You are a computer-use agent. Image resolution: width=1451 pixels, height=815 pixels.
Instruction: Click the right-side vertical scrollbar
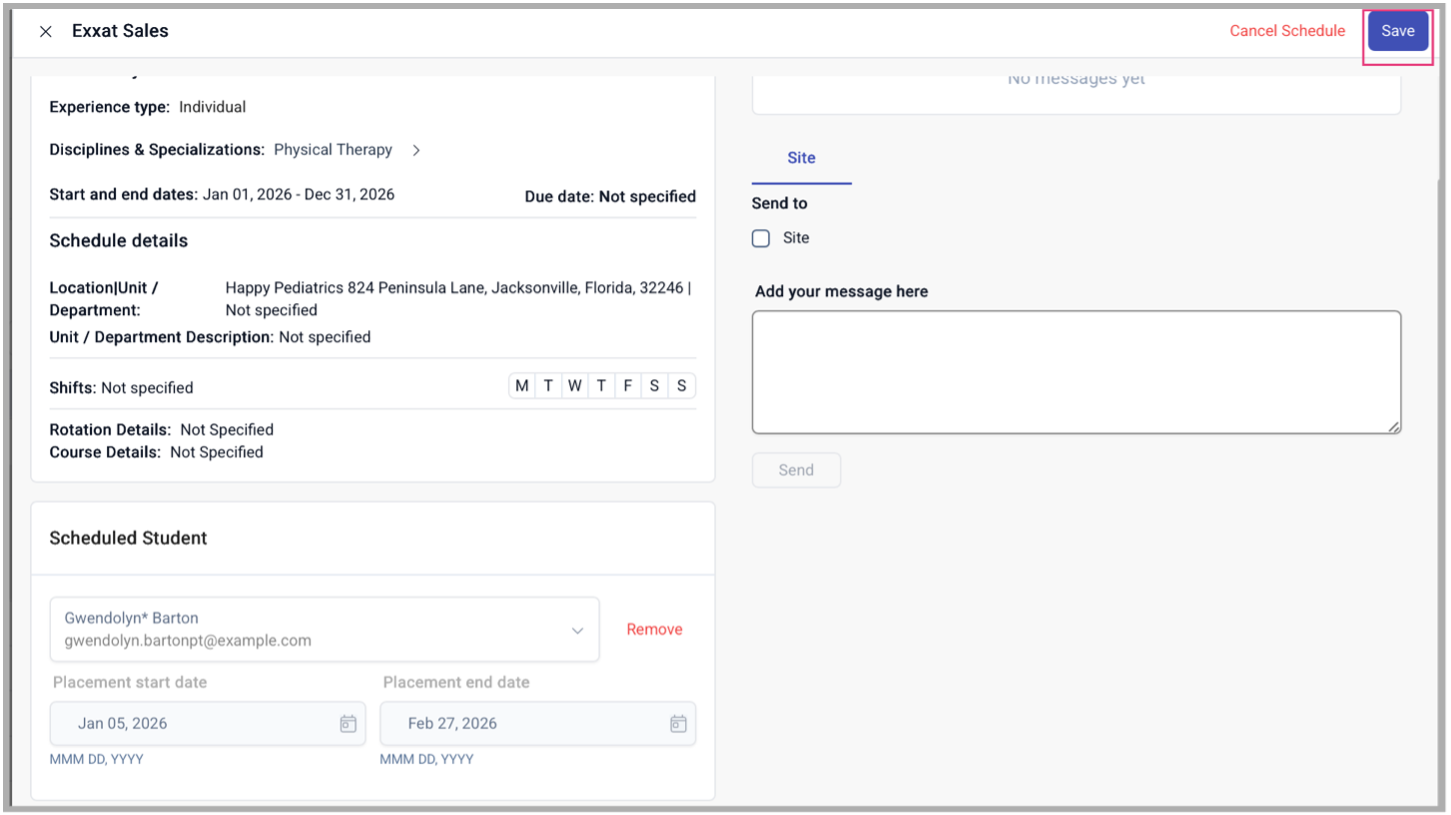(1440, 400)
